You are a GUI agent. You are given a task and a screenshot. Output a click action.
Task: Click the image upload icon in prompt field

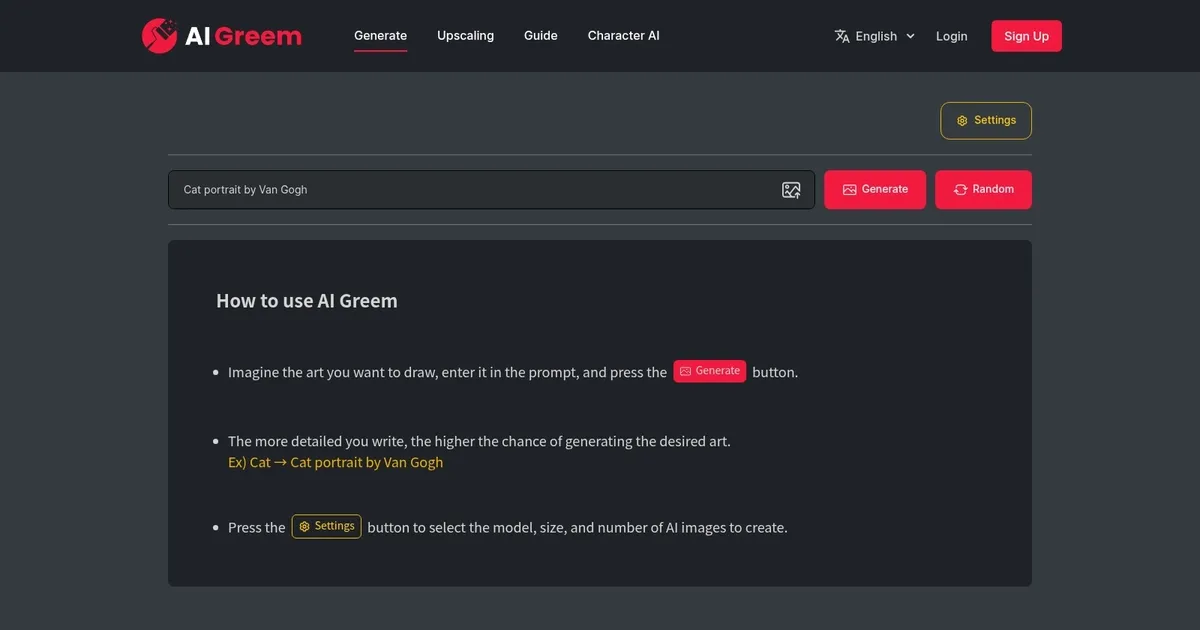coord(791,190)
